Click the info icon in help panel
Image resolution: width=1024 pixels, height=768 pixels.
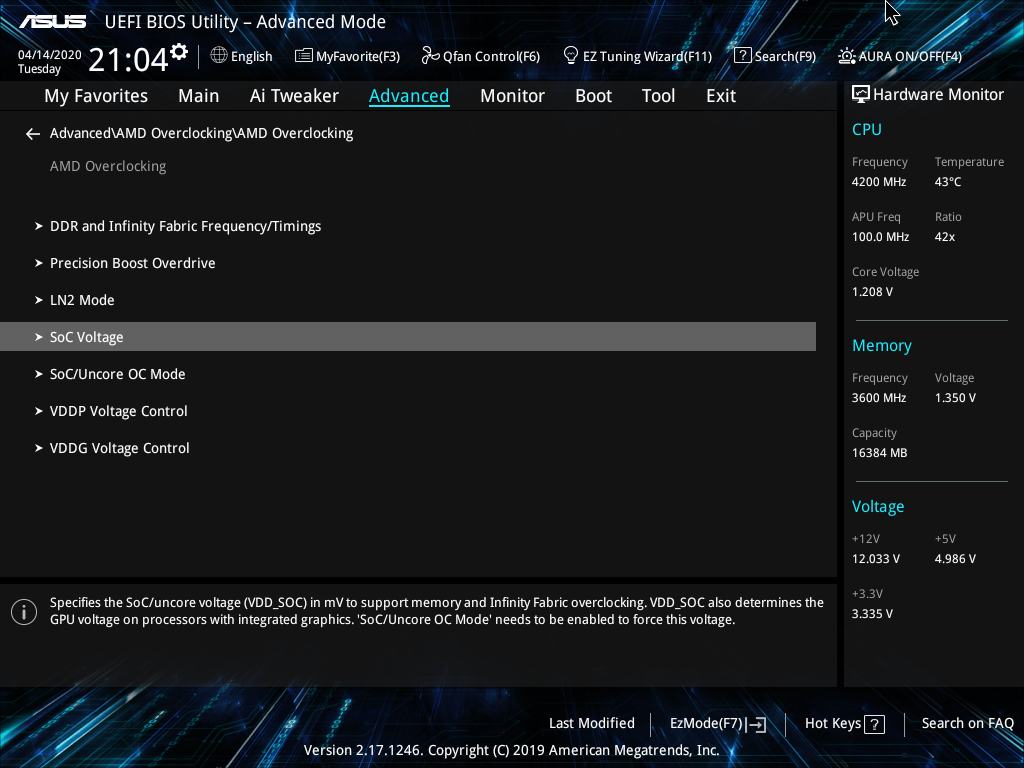pos(24,612)
